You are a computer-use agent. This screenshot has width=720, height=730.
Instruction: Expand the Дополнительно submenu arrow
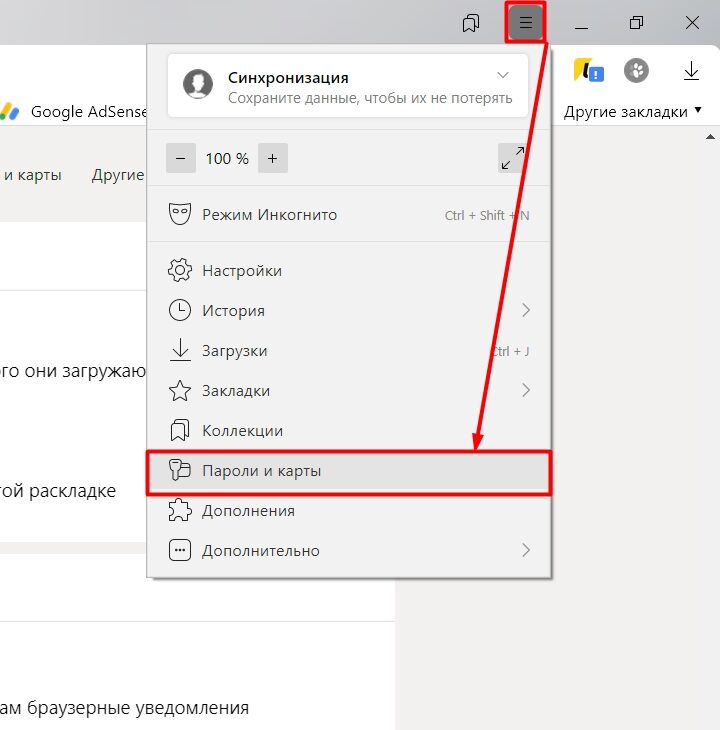(x=526, y=551)
